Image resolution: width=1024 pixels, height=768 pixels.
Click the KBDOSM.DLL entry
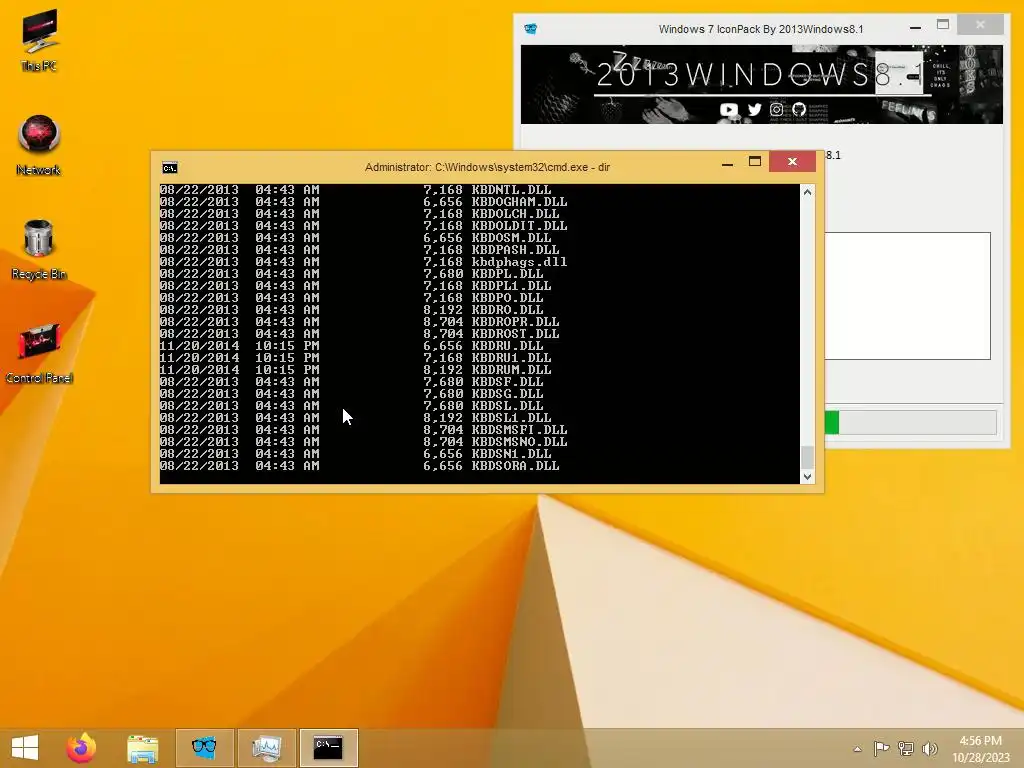click(x=355, y=238)
